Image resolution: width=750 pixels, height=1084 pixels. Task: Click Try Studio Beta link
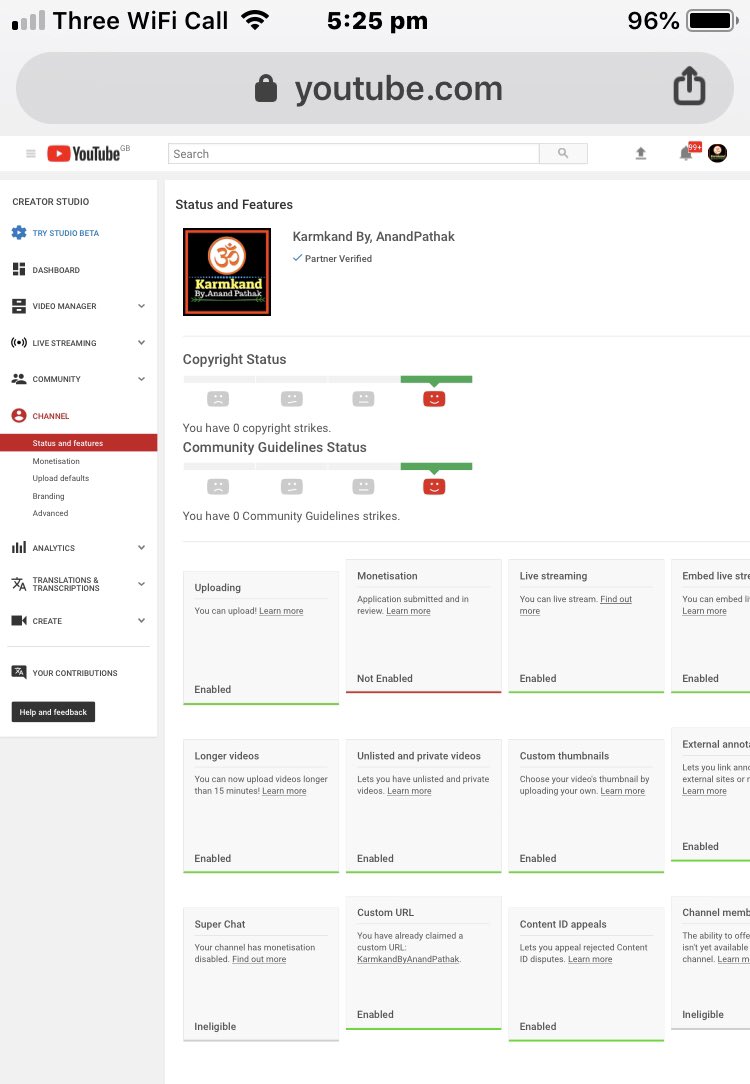pos(66,233)
